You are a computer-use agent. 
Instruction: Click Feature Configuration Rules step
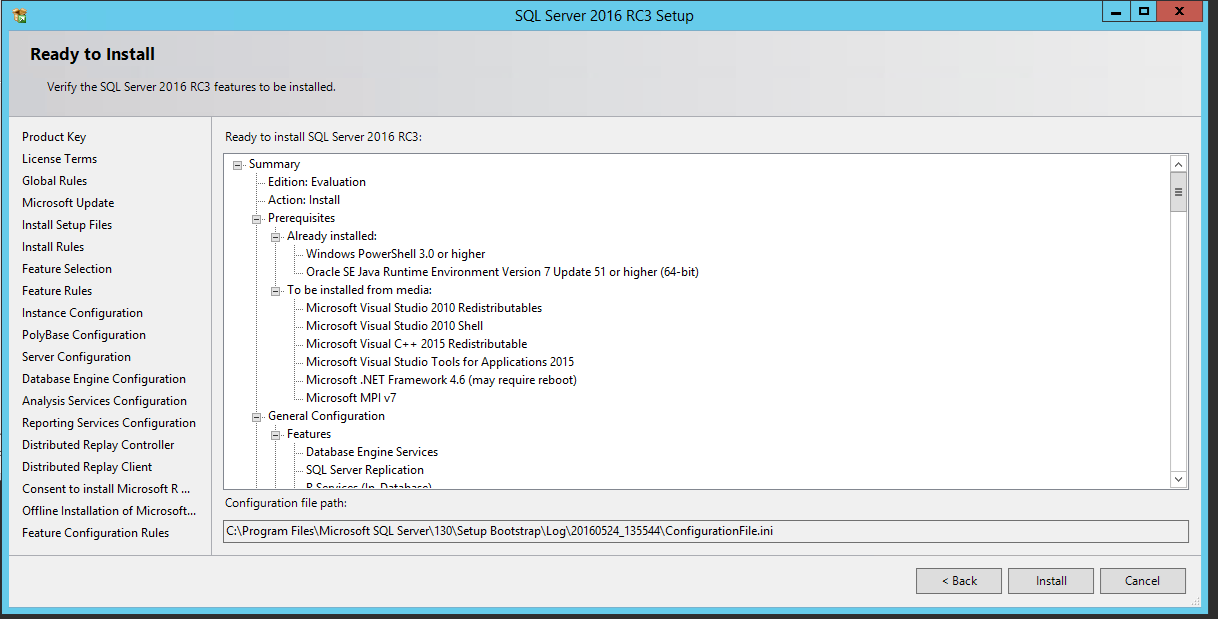96,533
